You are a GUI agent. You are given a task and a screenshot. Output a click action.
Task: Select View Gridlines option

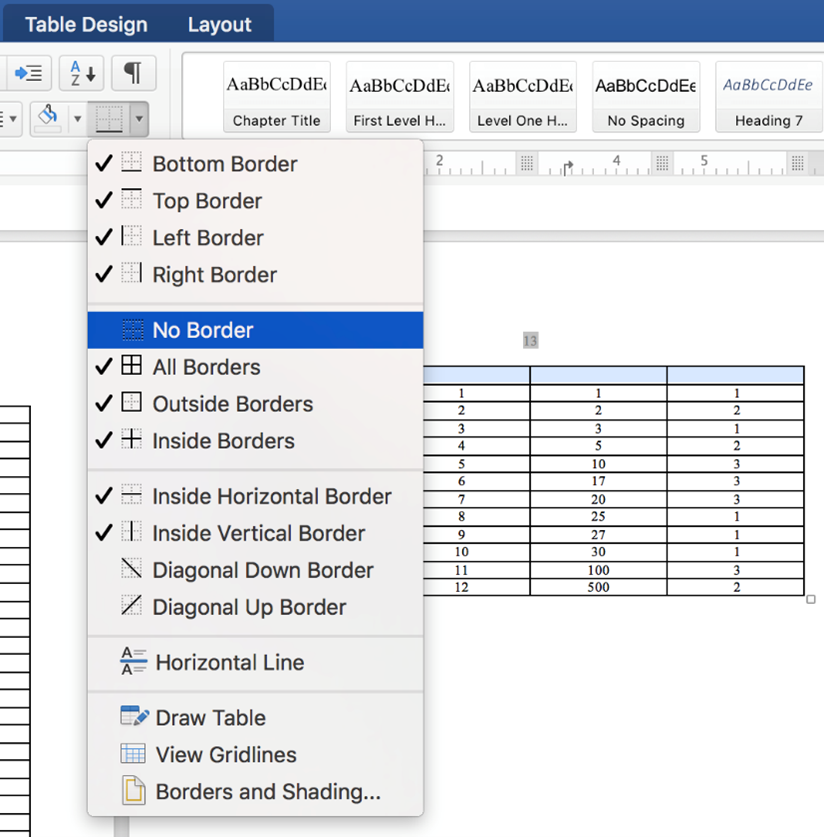(255, 754)
